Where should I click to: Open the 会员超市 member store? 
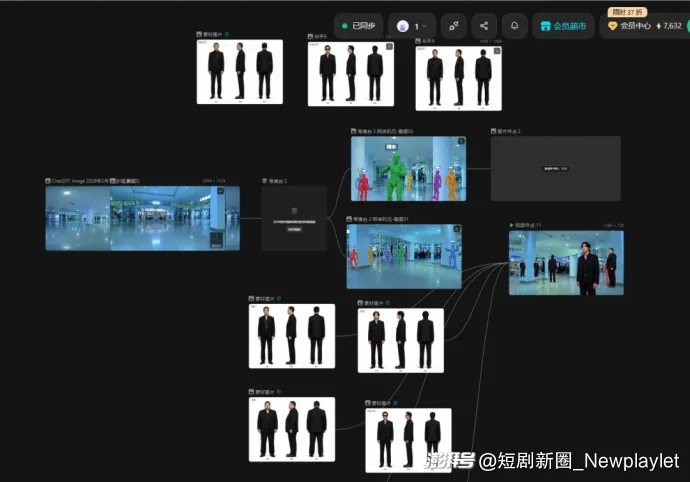563,26
